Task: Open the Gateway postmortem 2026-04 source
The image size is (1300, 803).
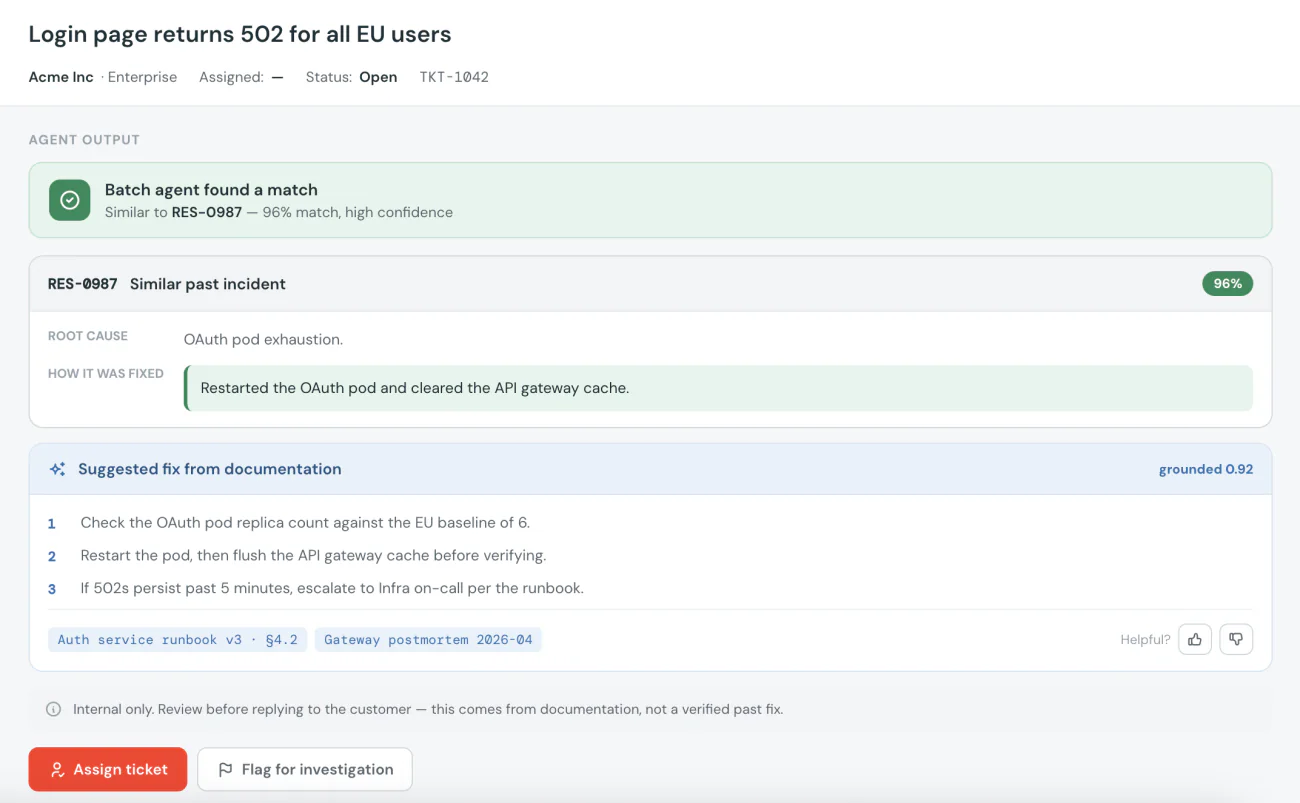Action: pyautogui.click(x=428, y=639)
